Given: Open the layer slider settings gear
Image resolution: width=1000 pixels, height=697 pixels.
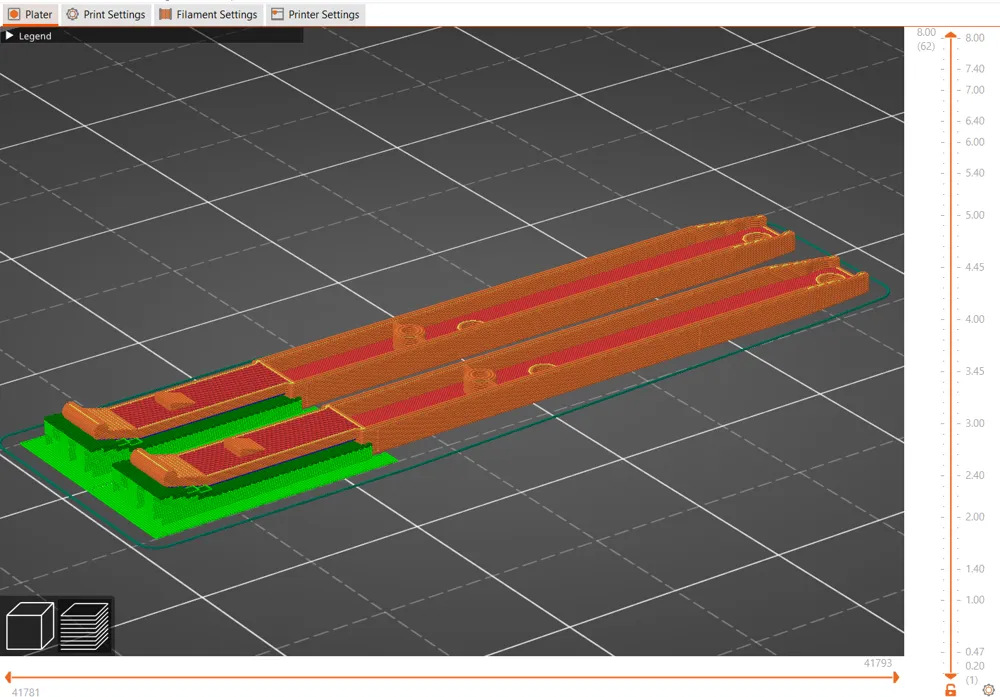Looking at the screenshot, I should [x=989, y=690].
